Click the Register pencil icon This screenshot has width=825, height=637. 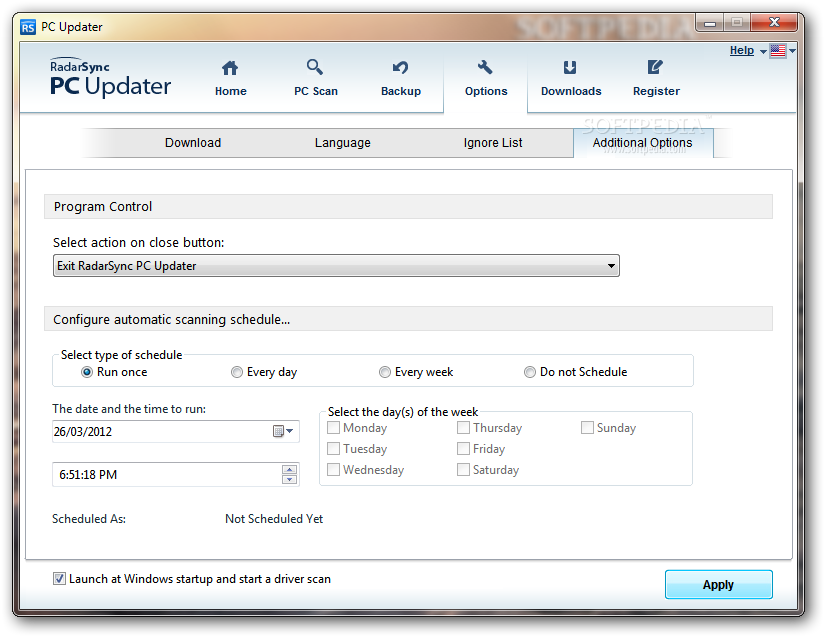pyautogui.click(x=655, y=67)
